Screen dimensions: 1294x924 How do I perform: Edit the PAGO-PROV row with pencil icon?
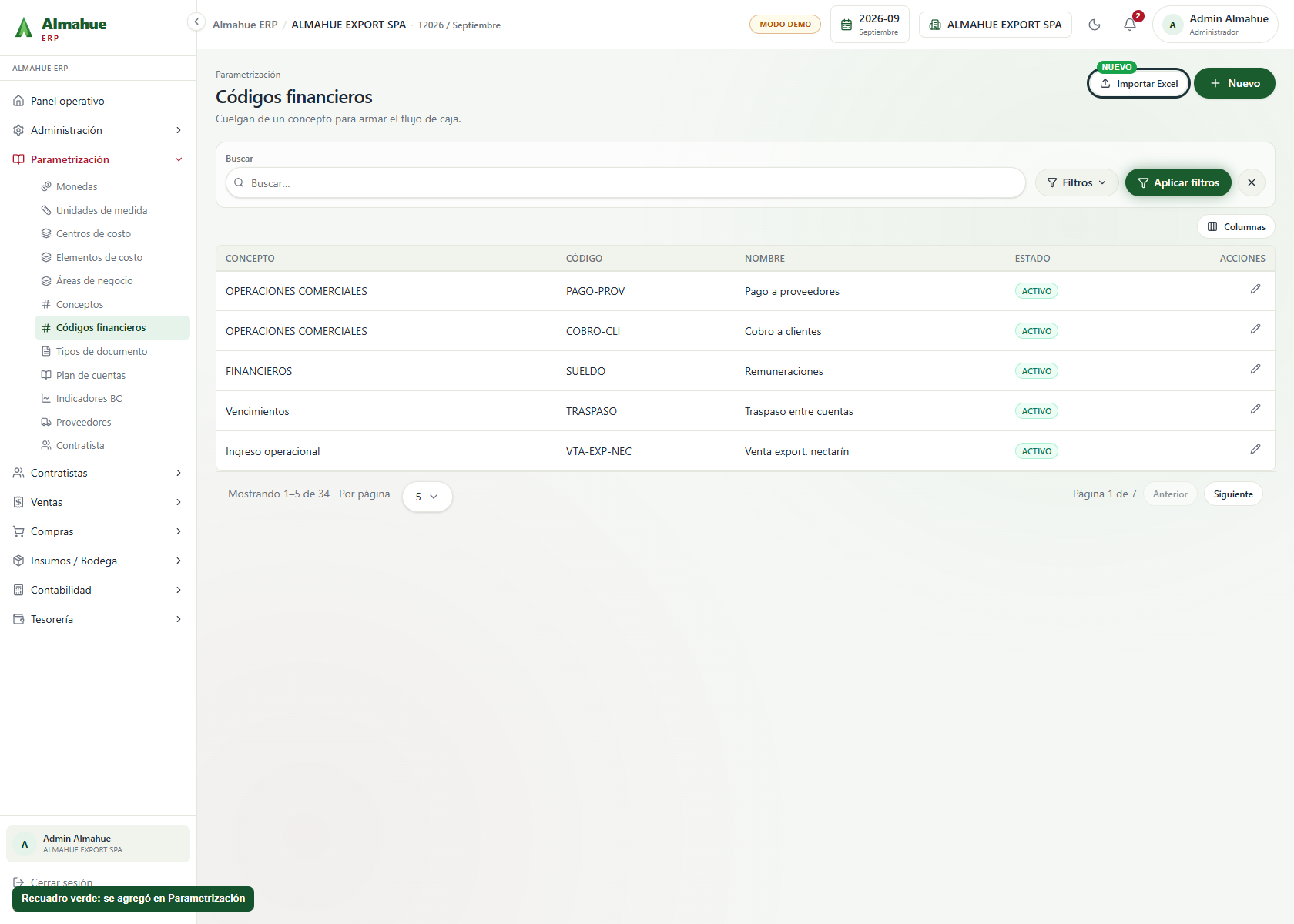pos(1255,290)
